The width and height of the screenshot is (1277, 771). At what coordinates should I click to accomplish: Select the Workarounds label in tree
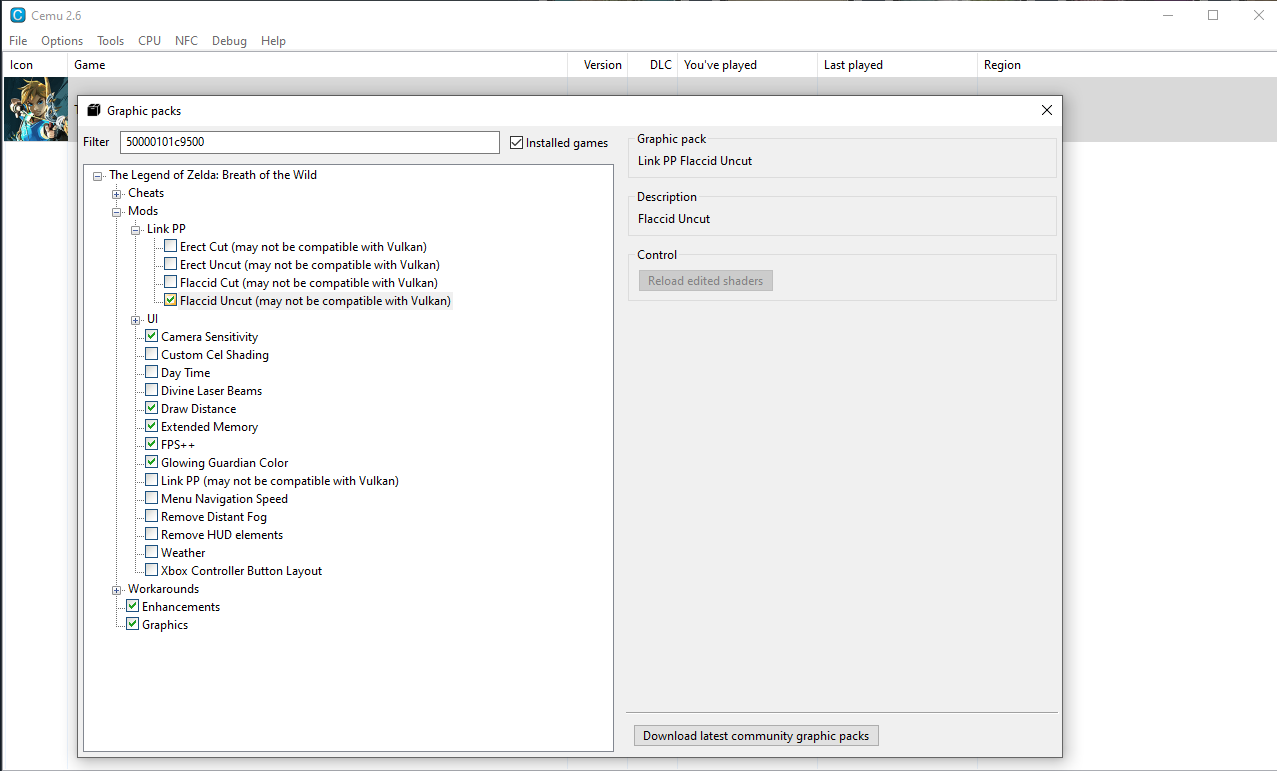click(x=163, y=589)
